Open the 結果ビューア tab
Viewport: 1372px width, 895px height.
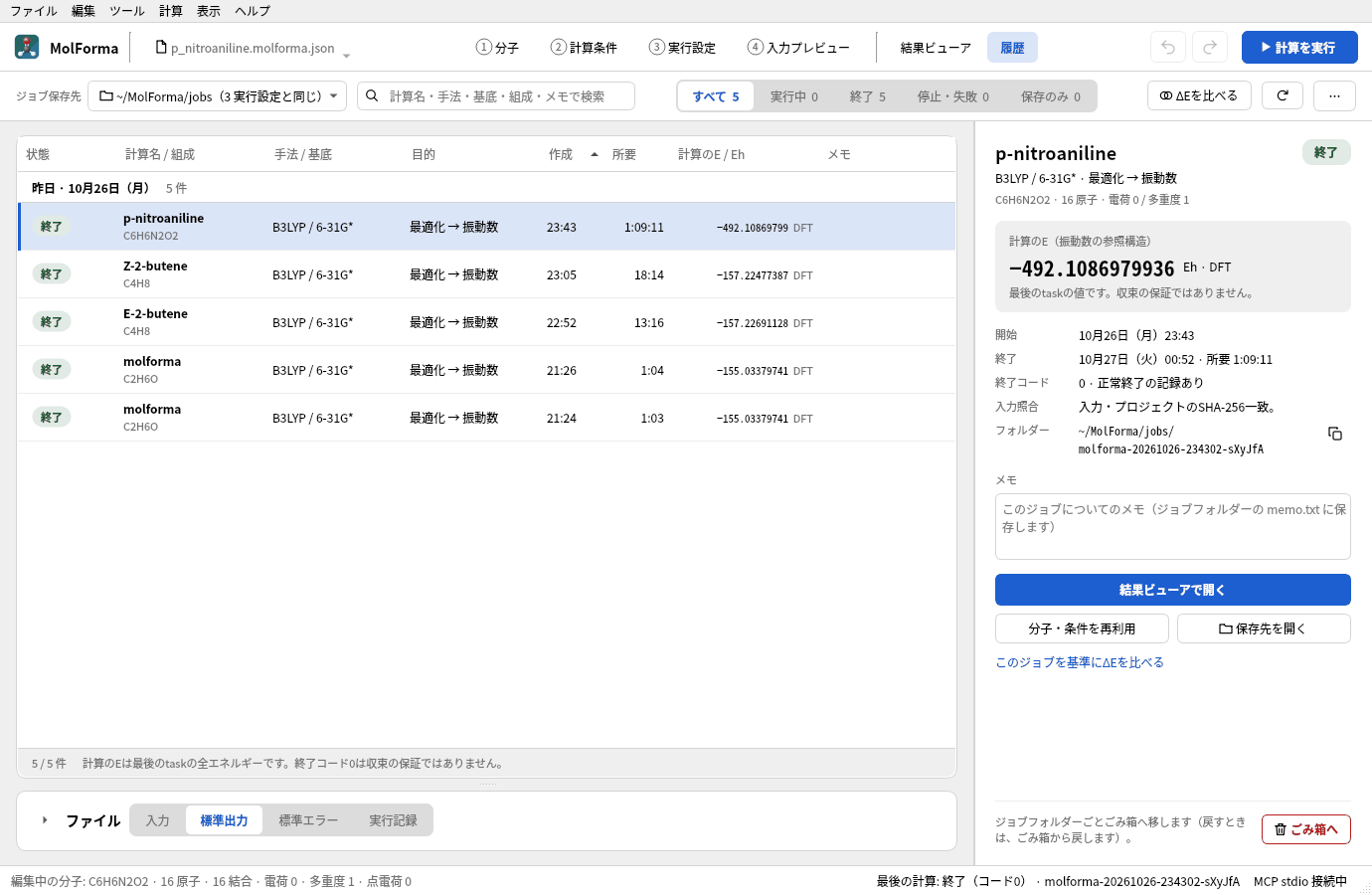[x=936, y=48]
